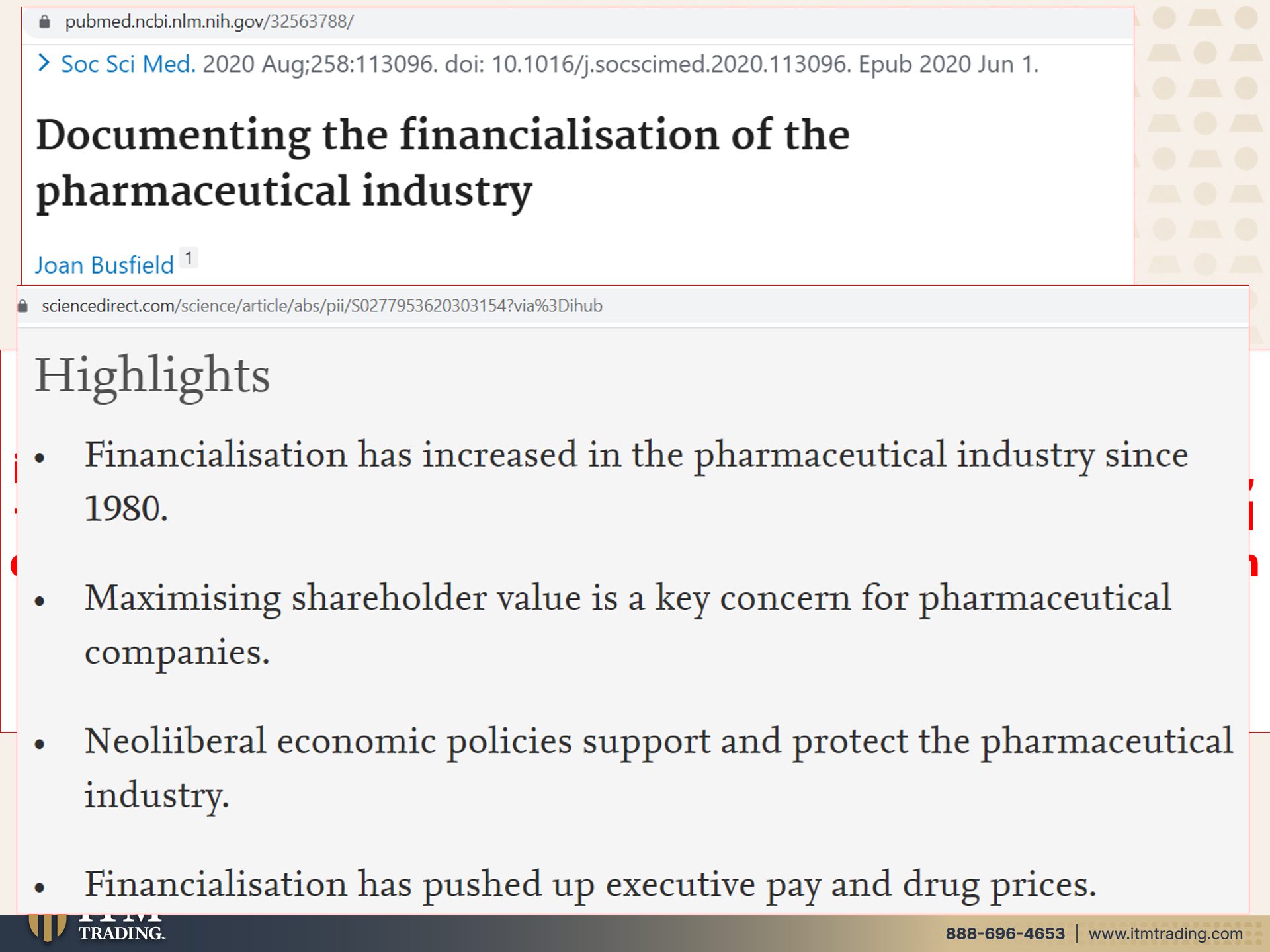The height and width of the screenshot is (952, 1270).
Task: Click the ITM Trading shield logo
Action: click(x=47, y=928)
